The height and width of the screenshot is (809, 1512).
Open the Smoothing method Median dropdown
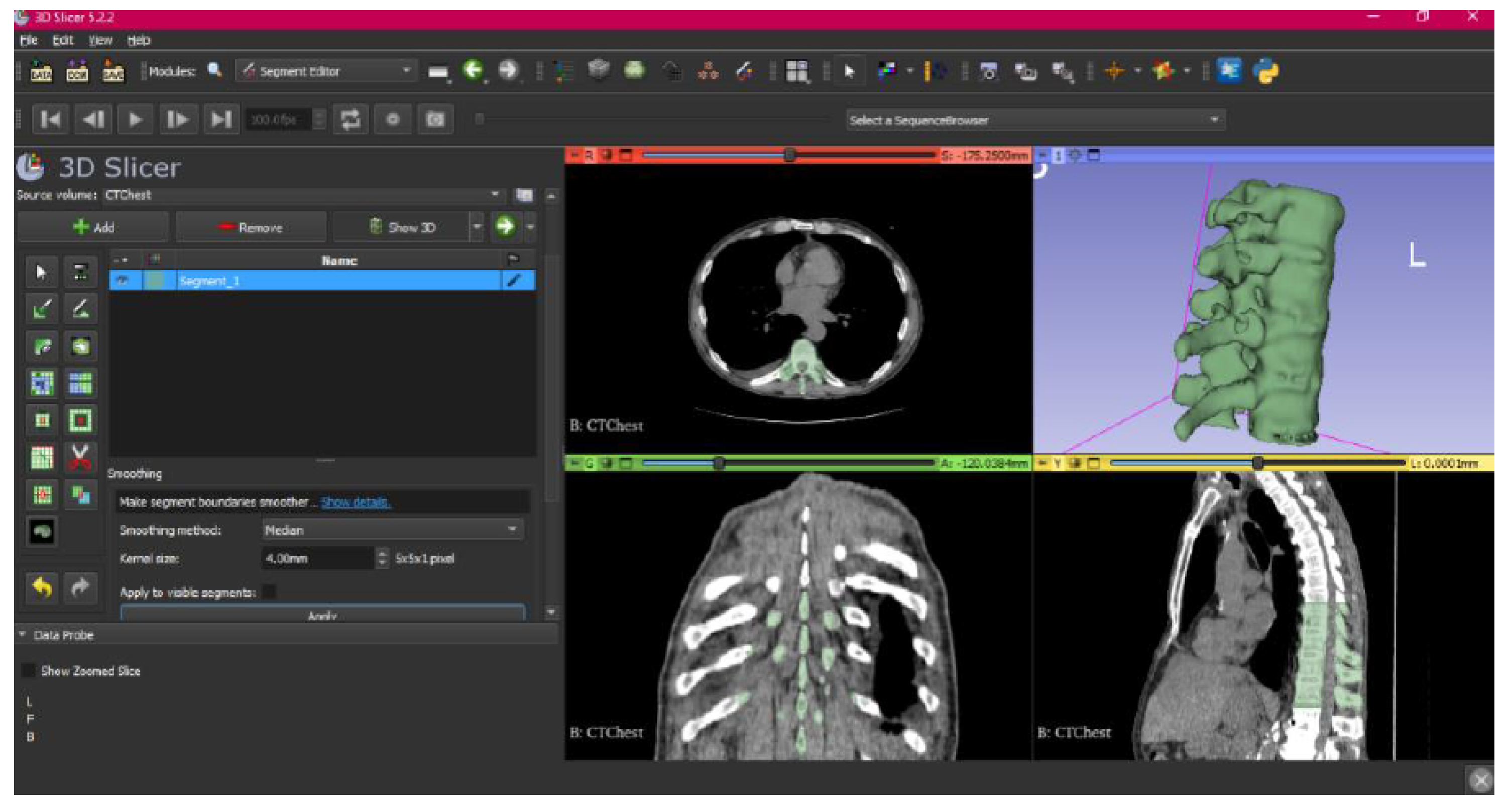pos(392,530)
